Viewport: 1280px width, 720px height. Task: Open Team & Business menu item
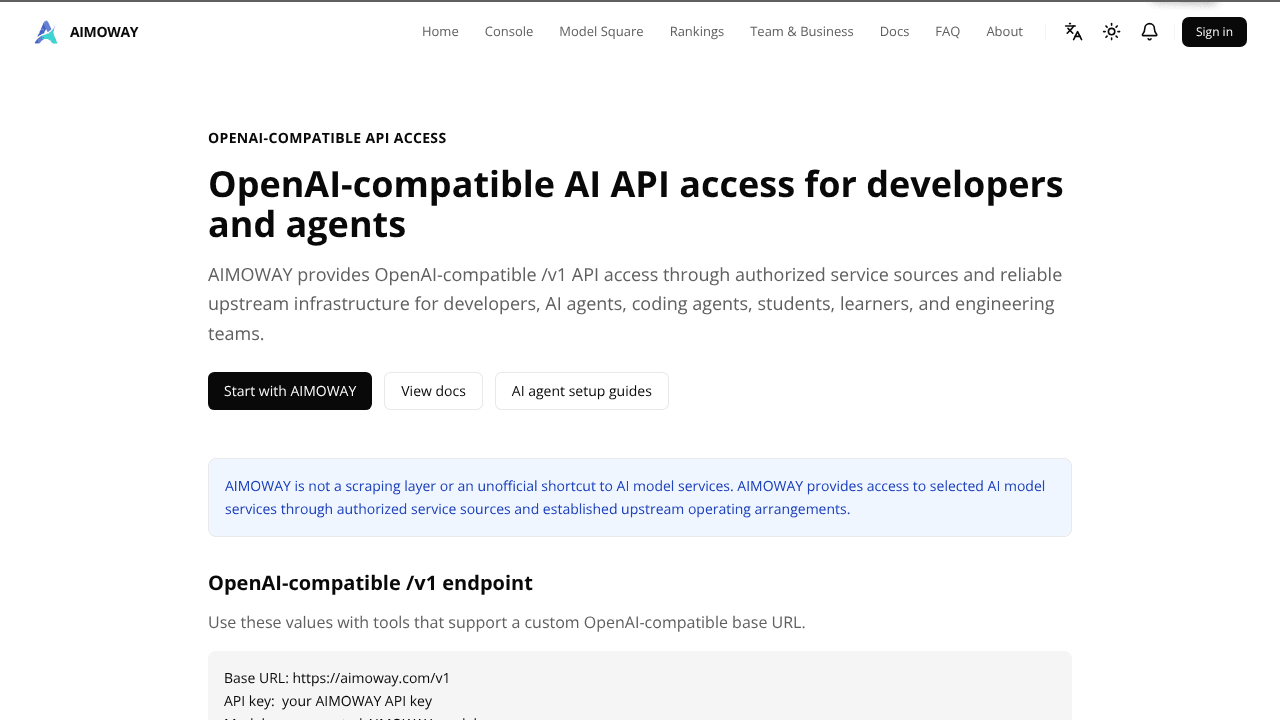coord(802,32)
